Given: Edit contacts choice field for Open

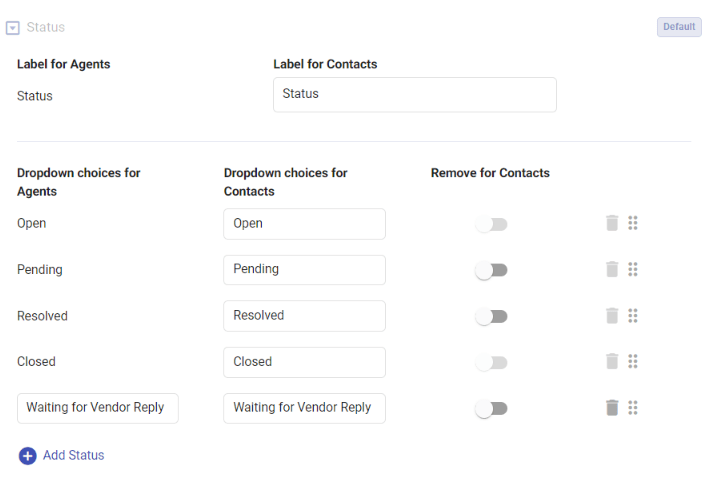Looking at the screenshot, I should (304, 224).
